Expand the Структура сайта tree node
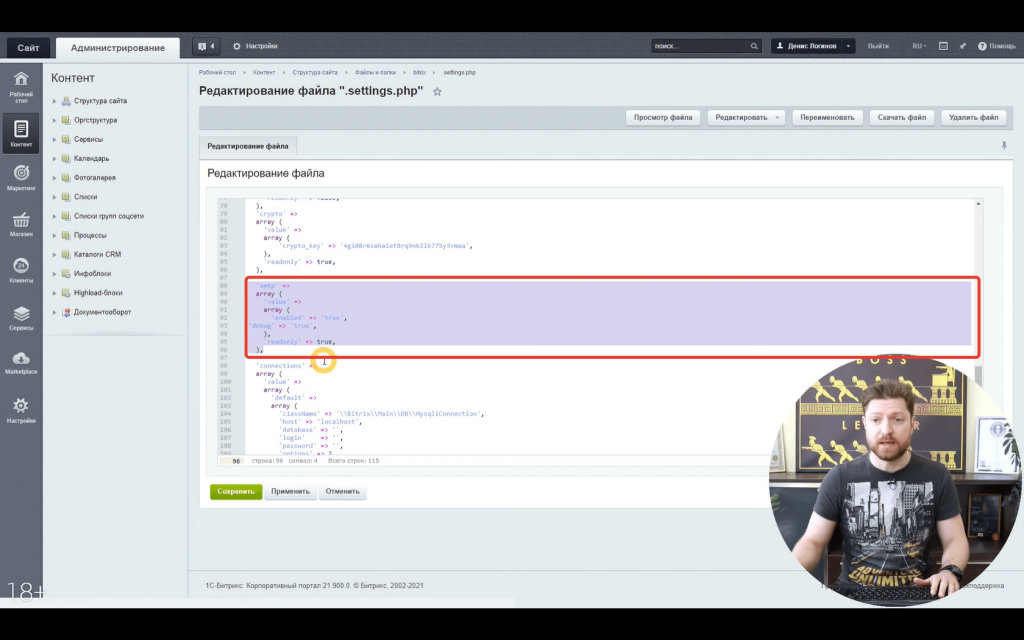 click(54, 101)
